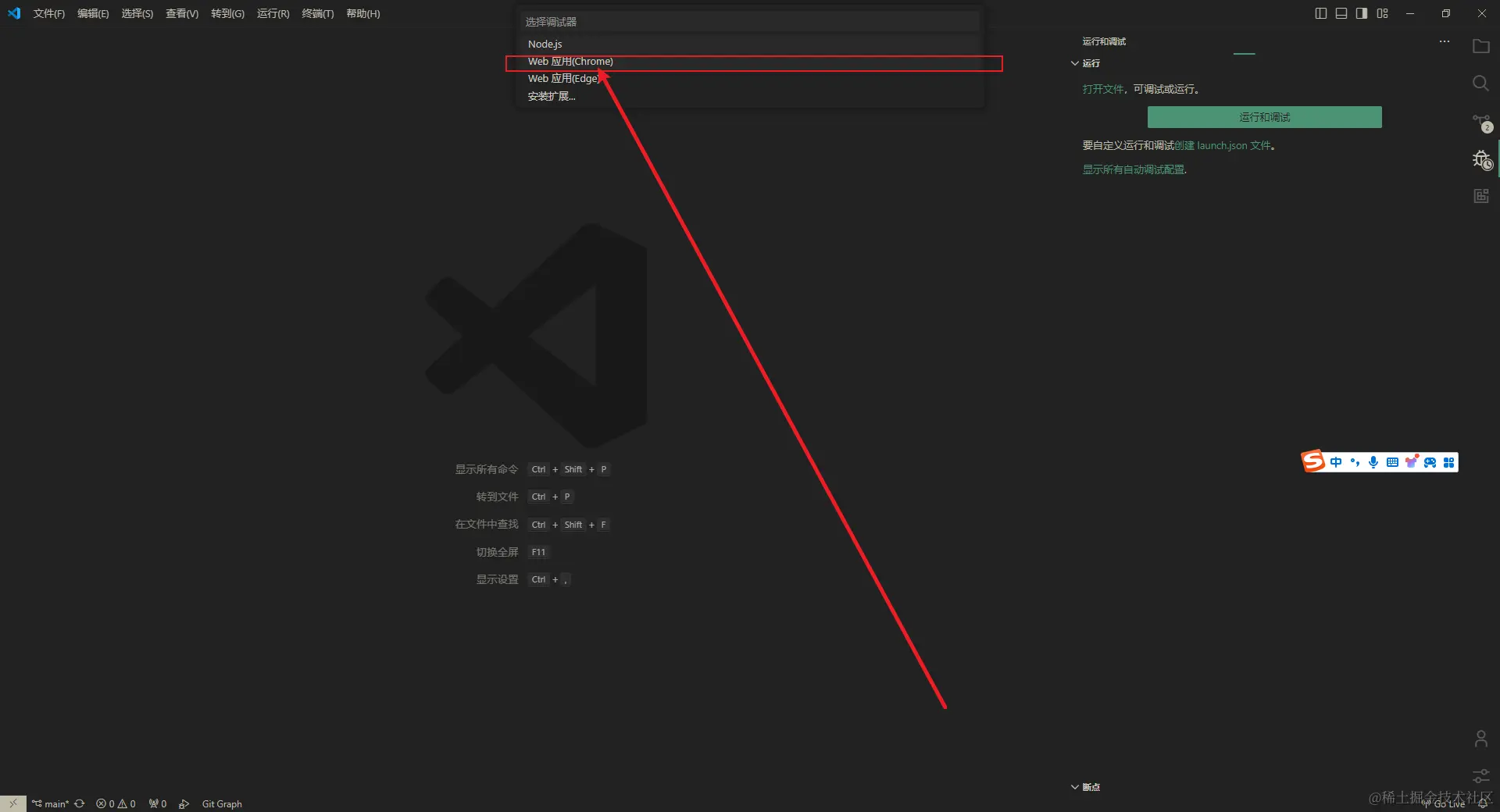
Task: Toggle Chinese/English mode on Sogou toolbar
Action: coord(1336,462)
